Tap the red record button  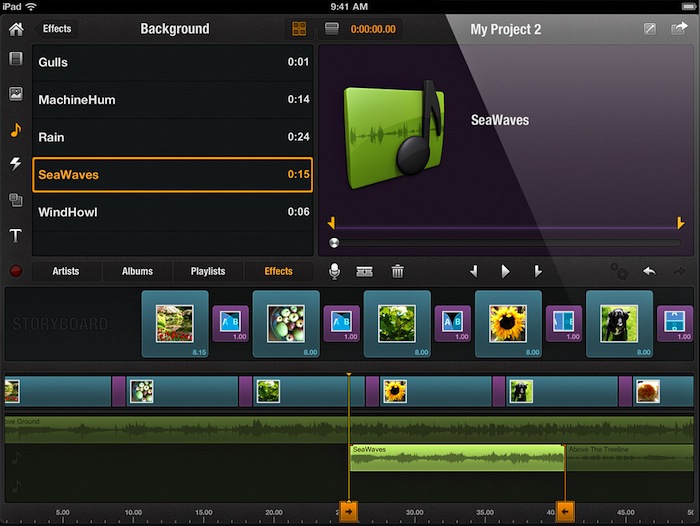[x=16, y=271]
